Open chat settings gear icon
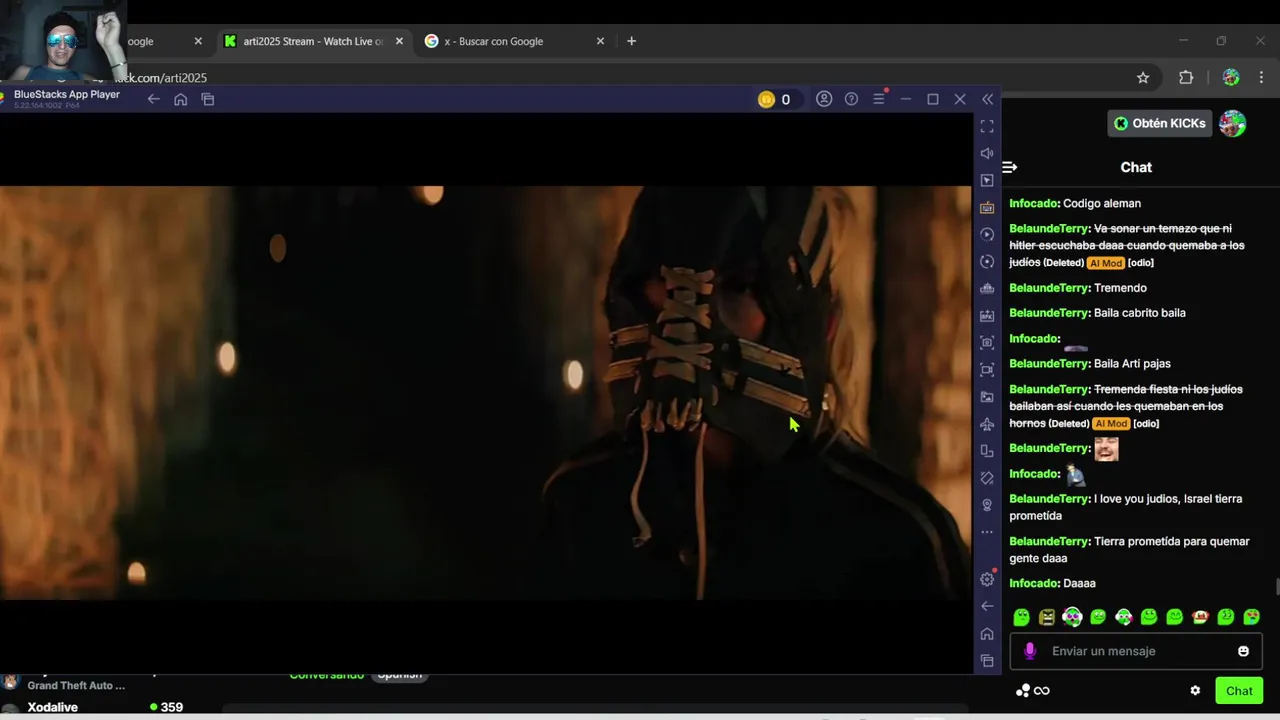1280x720 pixels. pos(1195,691)
